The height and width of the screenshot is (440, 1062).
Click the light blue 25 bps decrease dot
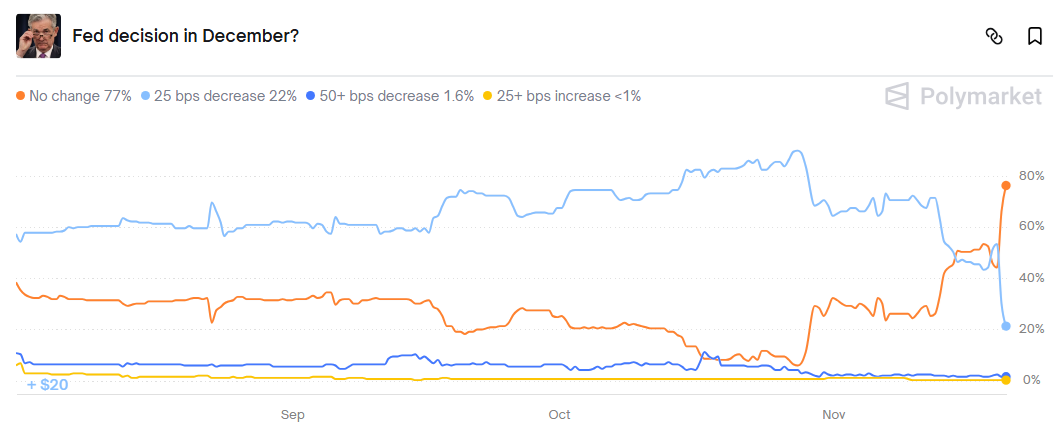pos(147,96)
